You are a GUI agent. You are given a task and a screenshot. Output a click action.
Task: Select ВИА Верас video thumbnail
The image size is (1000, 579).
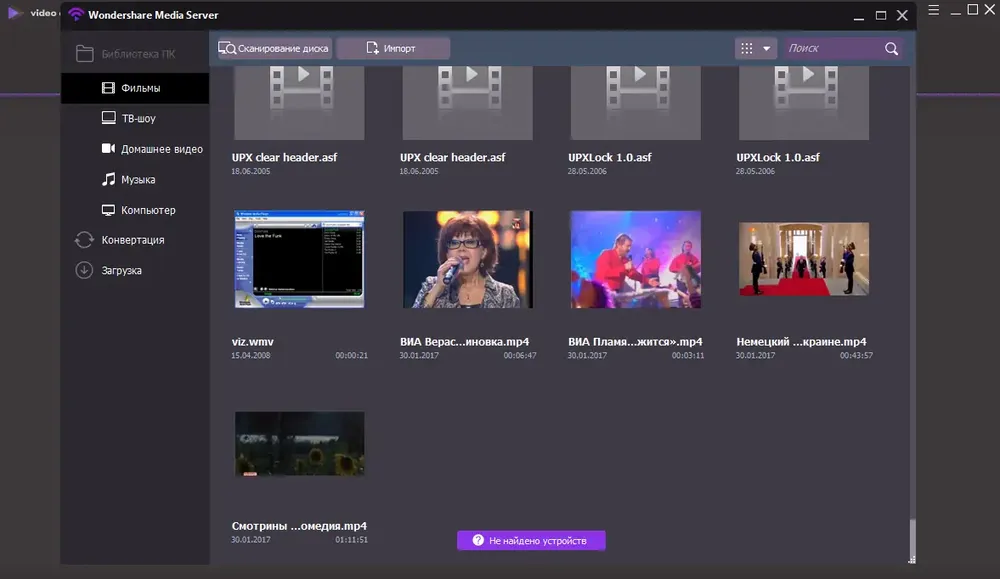[x=467, y=259]
